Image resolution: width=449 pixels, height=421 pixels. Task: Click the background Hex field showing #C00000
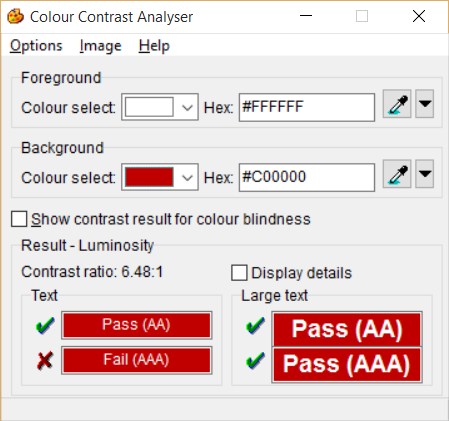point(307,177)
